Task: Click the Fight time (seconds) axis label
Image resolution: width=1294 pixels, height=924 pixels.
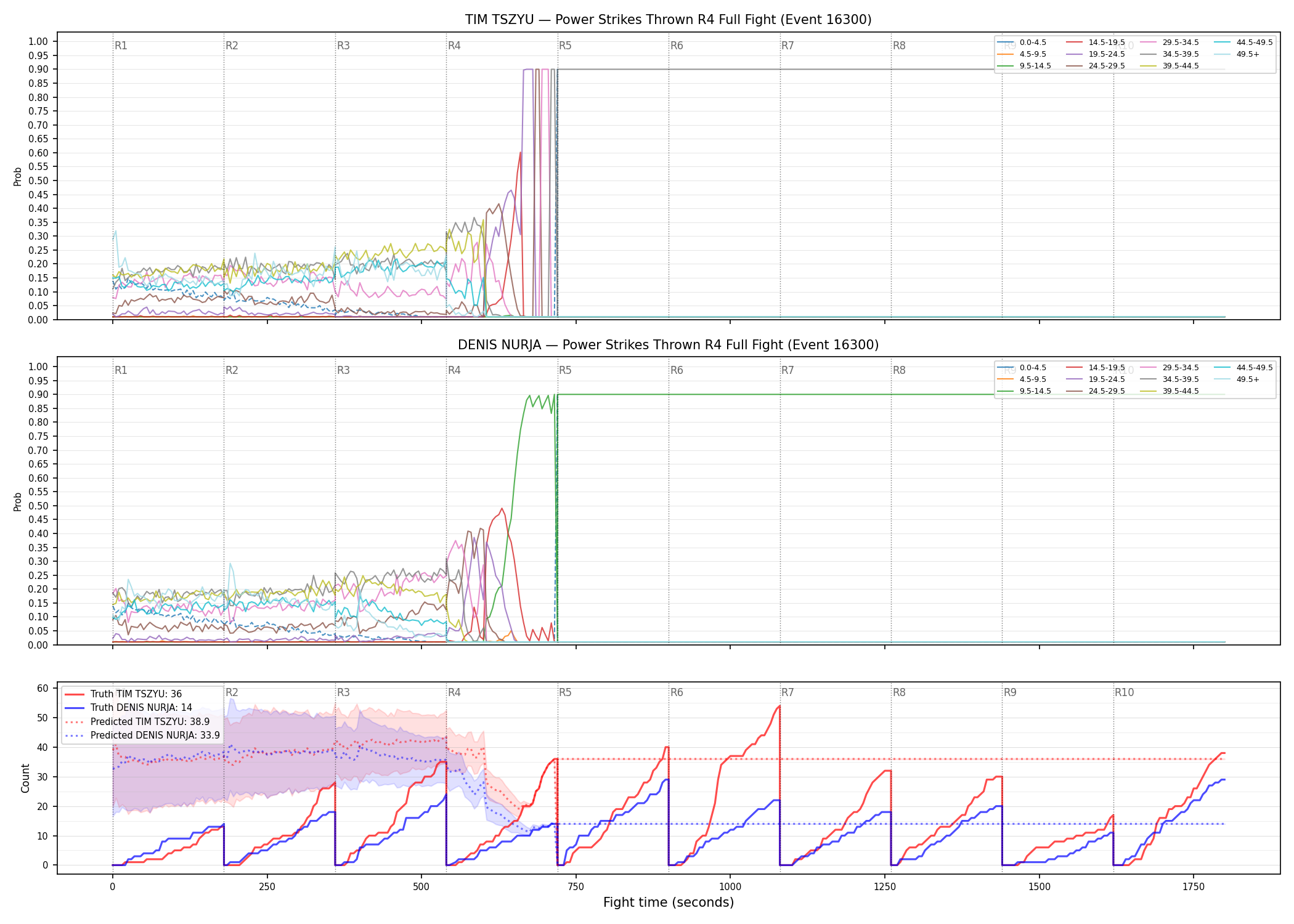Action: (x=669, y=902)
